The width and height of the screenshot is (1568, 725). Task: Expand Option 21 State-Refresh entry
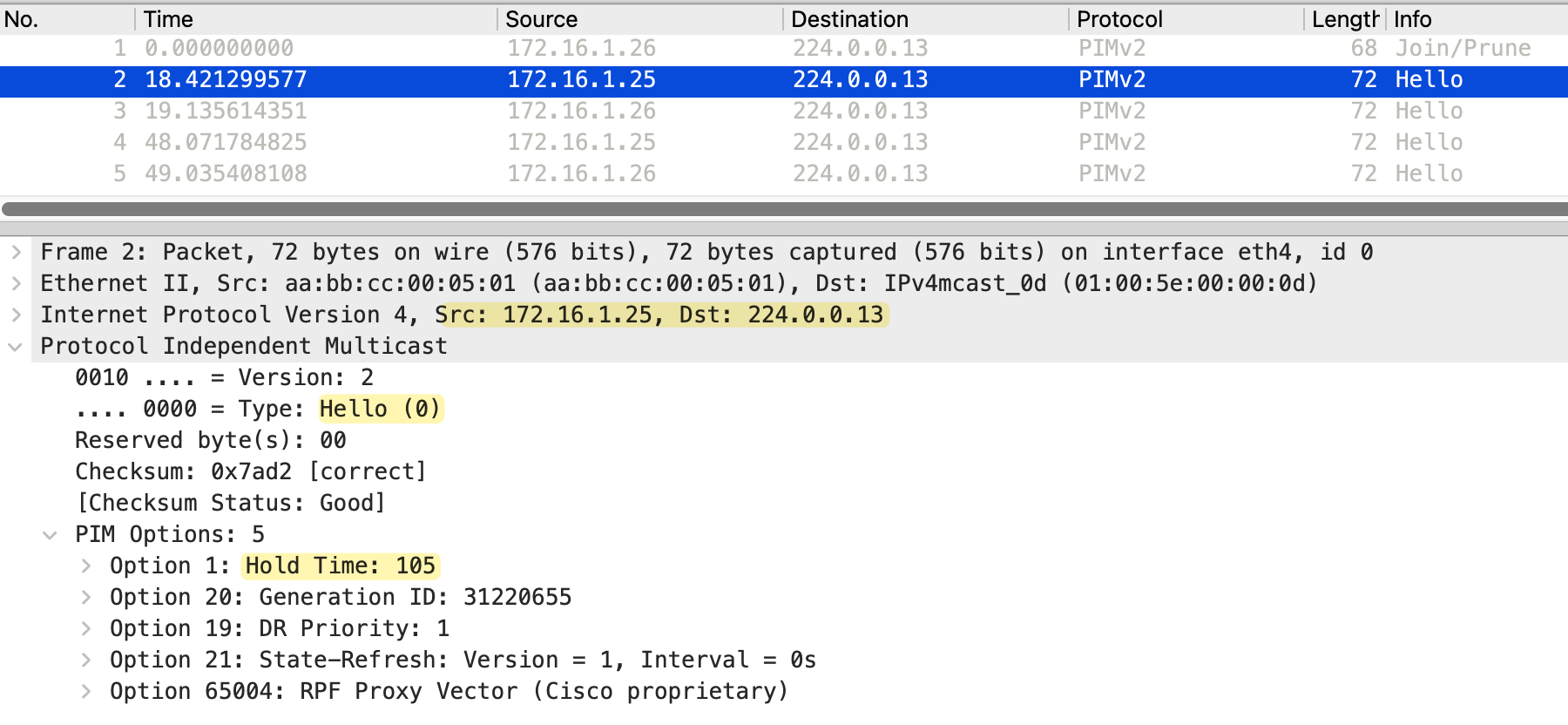[x=85, y=661]
